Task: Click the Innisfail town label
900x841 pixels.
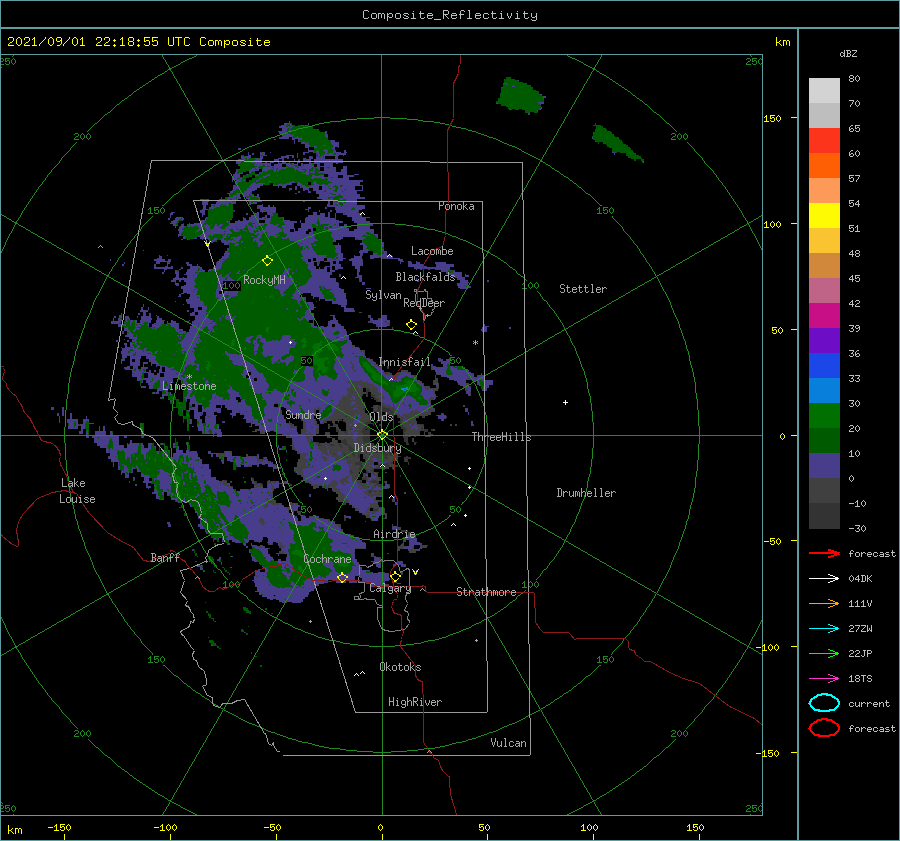Action: pos(404,362)
